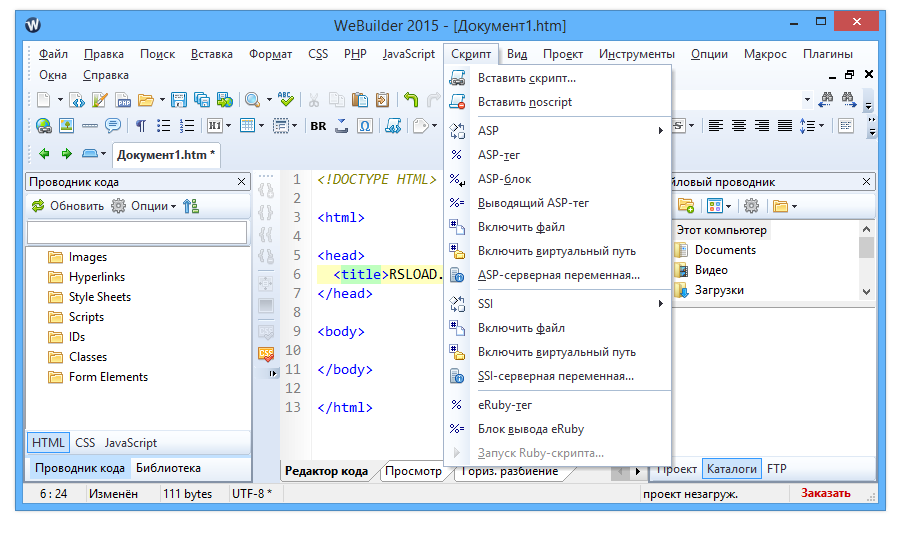The image size is (899, 533).
Task: Click the code explorer filter input field
Action: (137, 232)
